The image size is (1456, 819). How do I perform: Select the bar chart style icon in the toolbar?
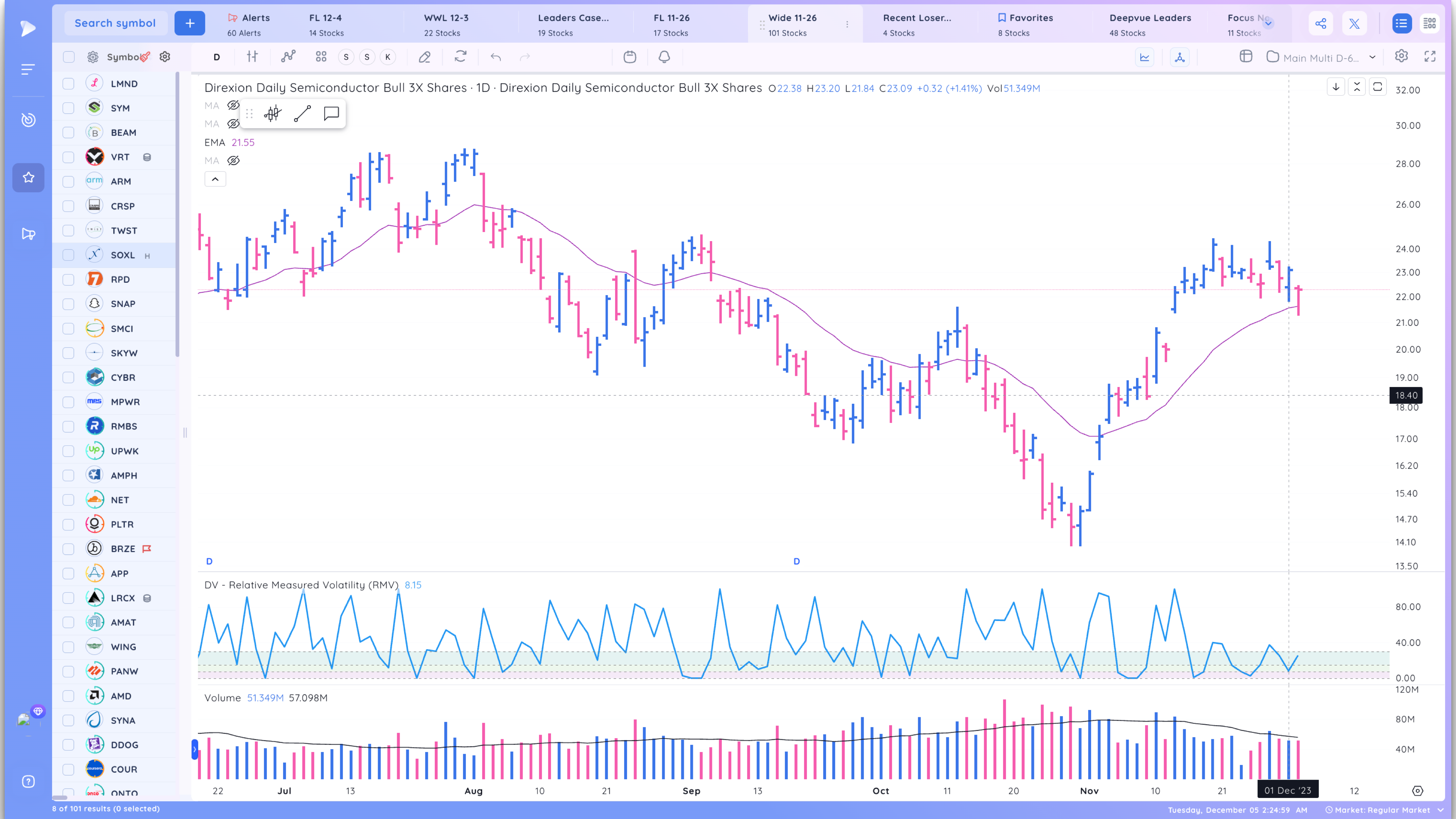pos(253,56)
